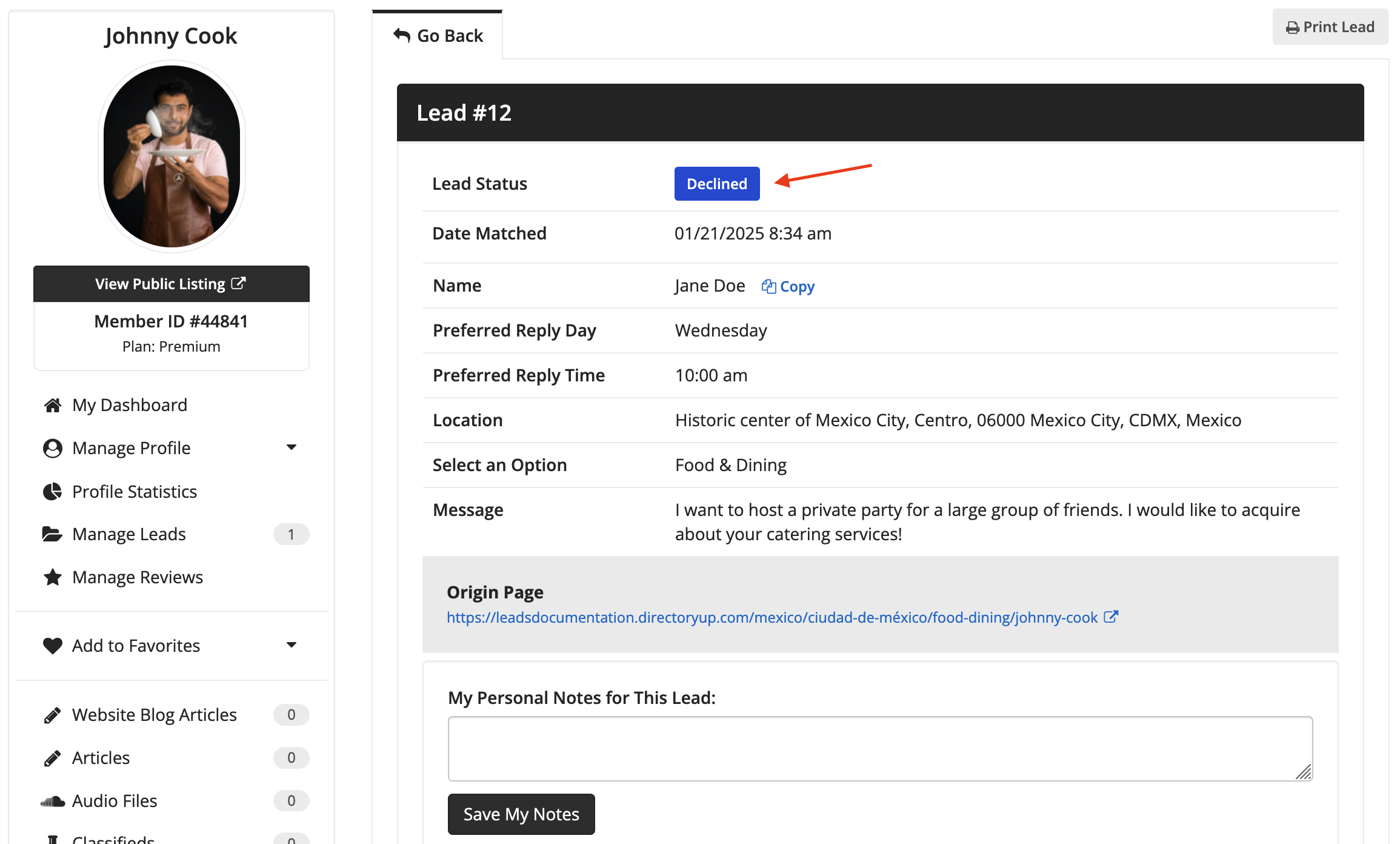Screen dimensions: 1400x844
Task: Open the Declined lead status selector
Action: click(x=716, y=184)
